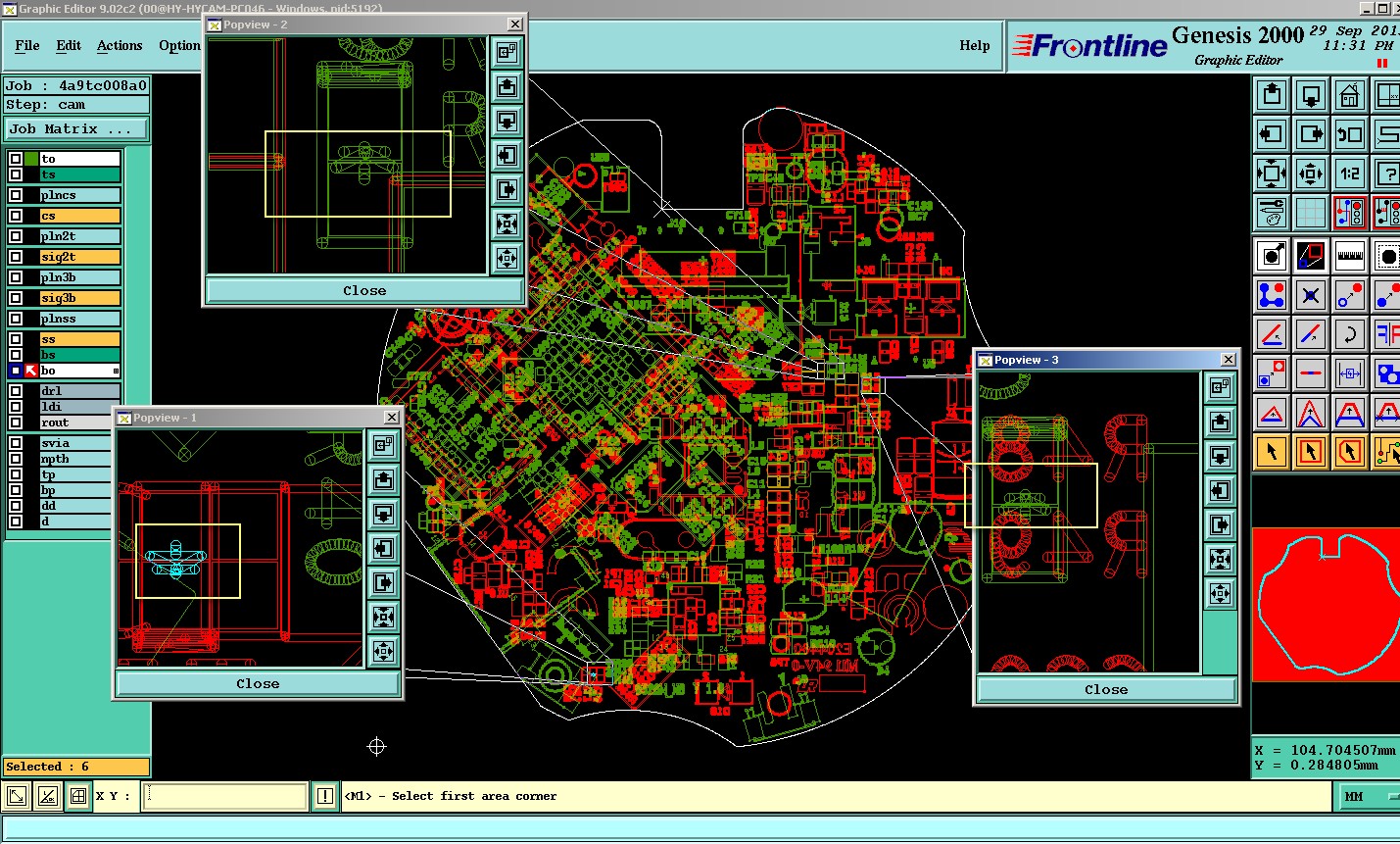Click the pan left arrow in the main toolbar
1400x844 pixels.
pos(1272,134)
